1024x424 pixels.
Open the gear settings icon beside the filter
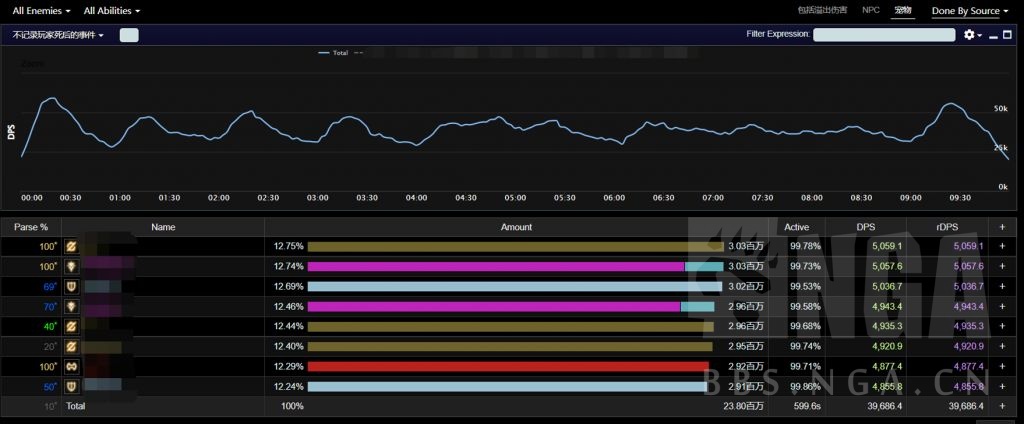968,35
